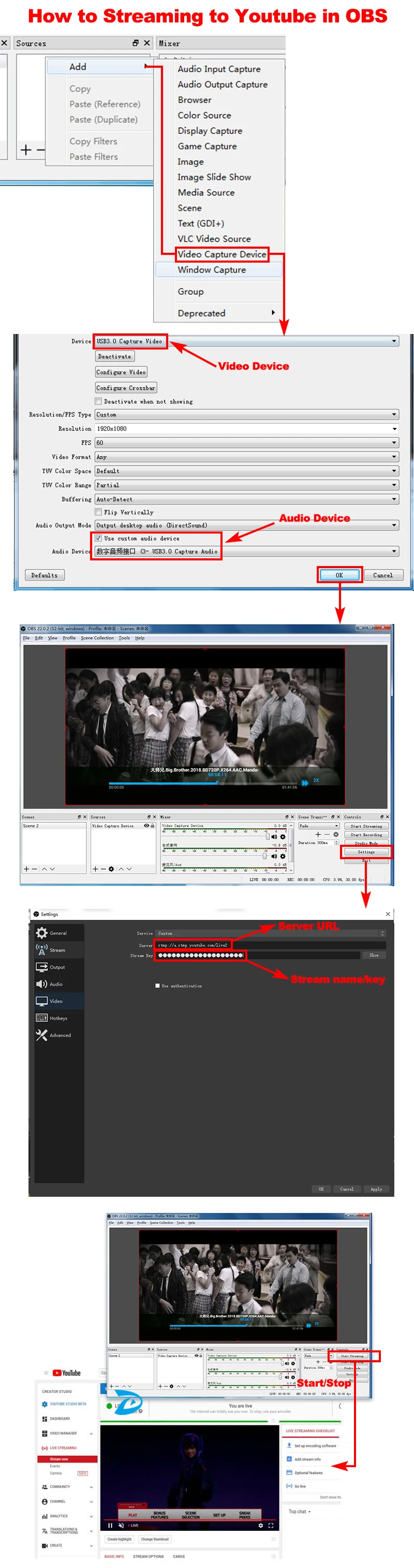This screenshot has width=414, height=1568.
Task: Mute the YouTube live preview player
Action: pos(121,1525)
